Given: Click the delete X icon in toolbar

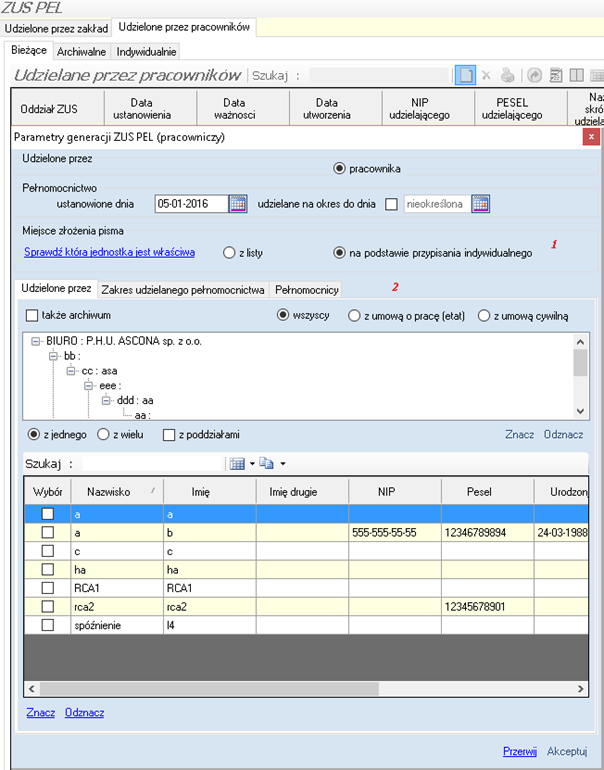Looking at the screenshot, I should pos(486,75).
